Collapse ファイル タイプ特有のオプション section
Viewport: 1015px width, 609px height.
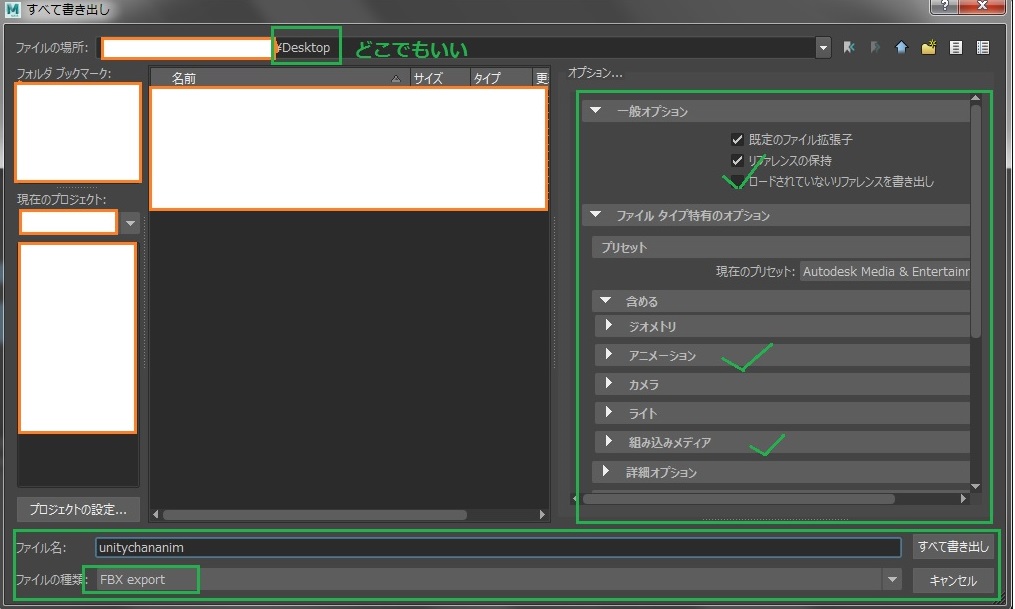(596, 215)
